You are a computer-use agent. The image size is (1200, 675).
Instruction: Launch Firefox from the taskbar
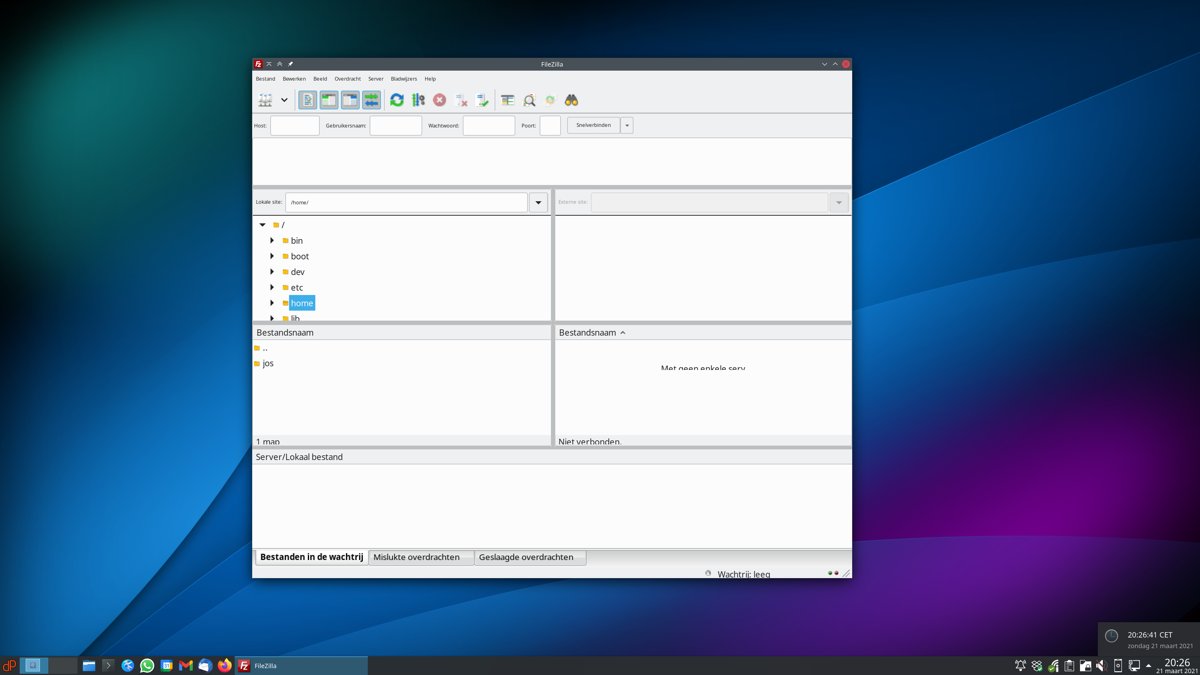[x=224, y=665]
